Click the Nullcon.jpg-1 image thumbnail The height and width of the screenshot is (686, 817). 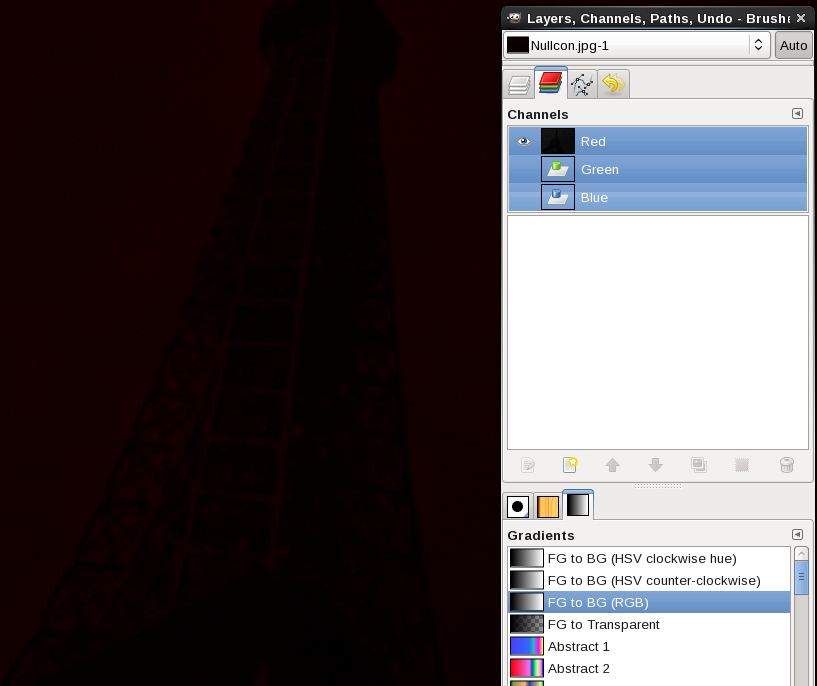tap(518, 45)
